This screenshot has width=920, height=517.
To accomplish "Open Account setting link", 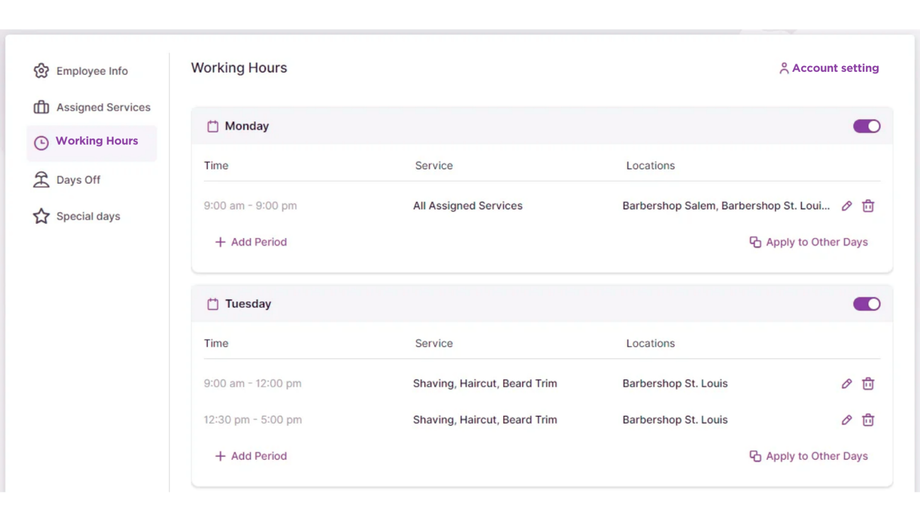I will click(829, 68).
